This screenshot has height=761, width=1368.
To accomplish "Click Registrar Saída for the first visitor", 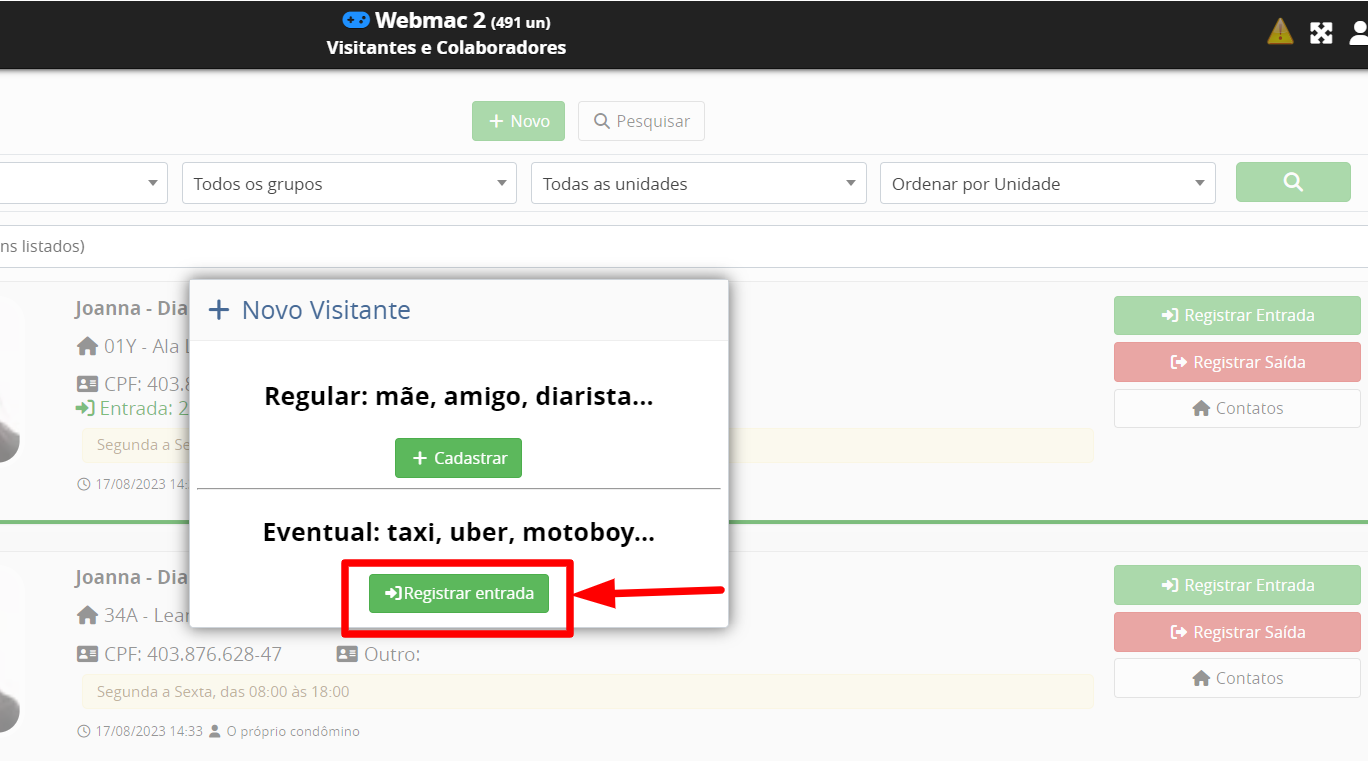I will pyautogui.click(x=1237, y=362).
